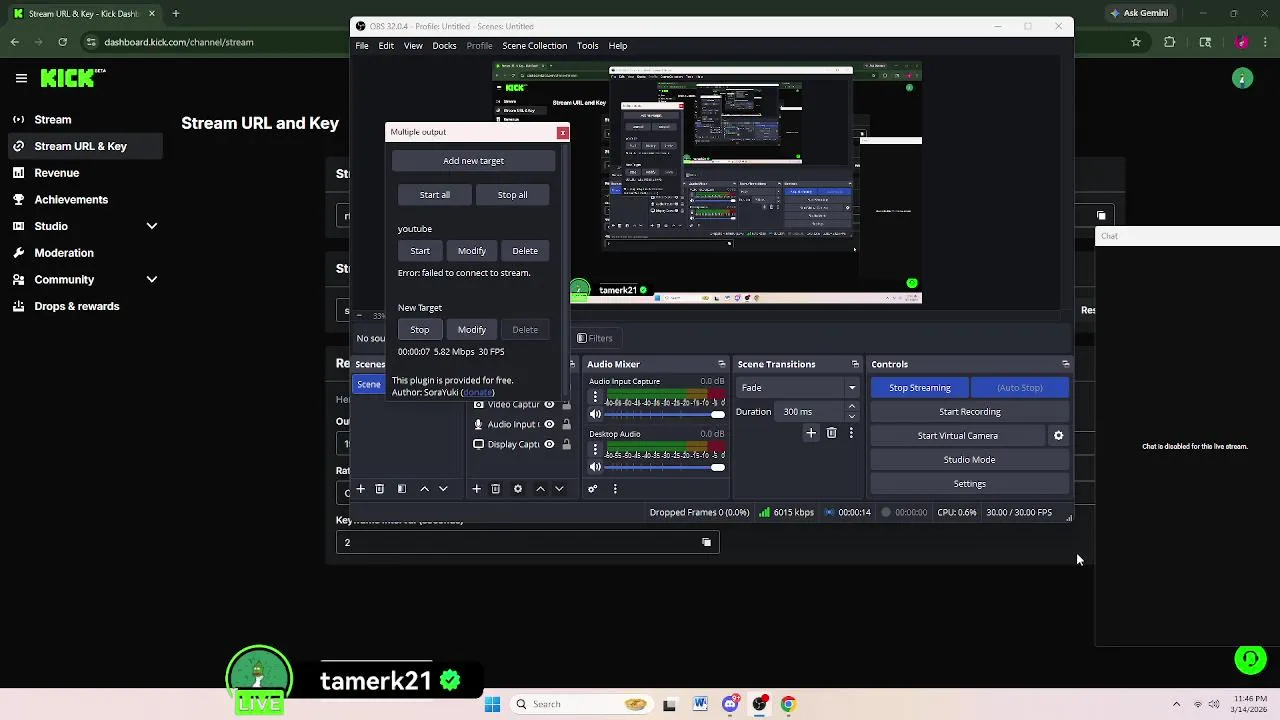Move scene down with arrow icon

tap(443, 489)
